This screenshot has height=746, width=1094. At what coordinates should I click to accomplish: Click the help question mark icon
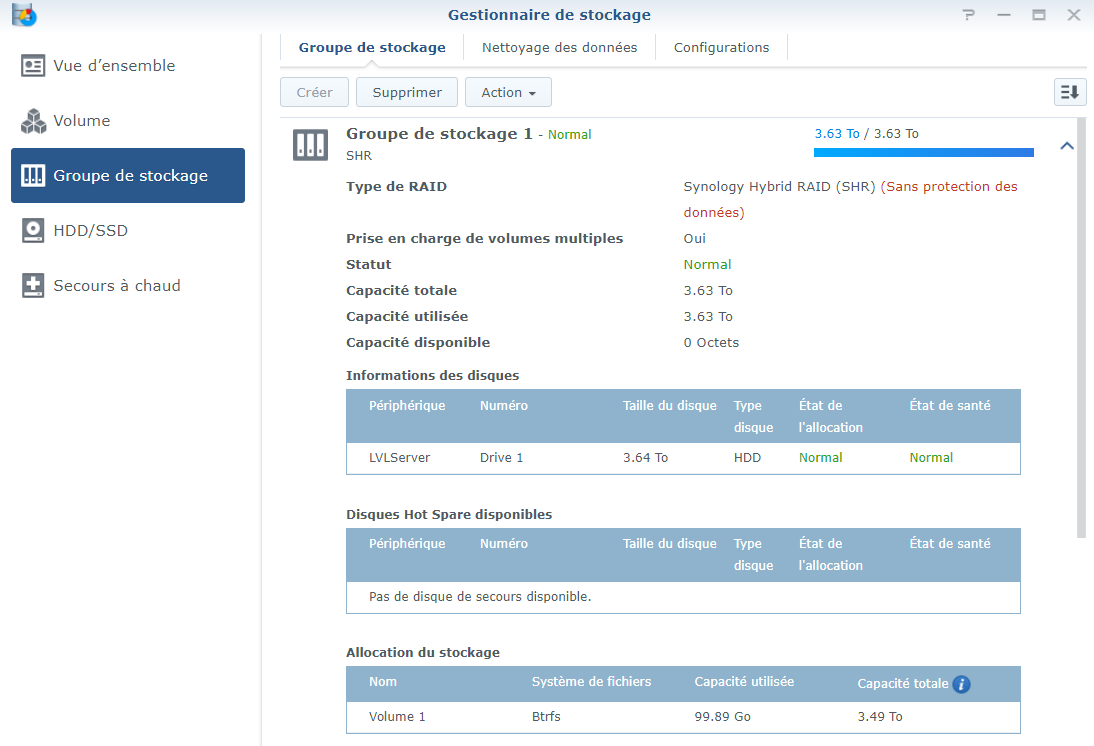[968, 15]
